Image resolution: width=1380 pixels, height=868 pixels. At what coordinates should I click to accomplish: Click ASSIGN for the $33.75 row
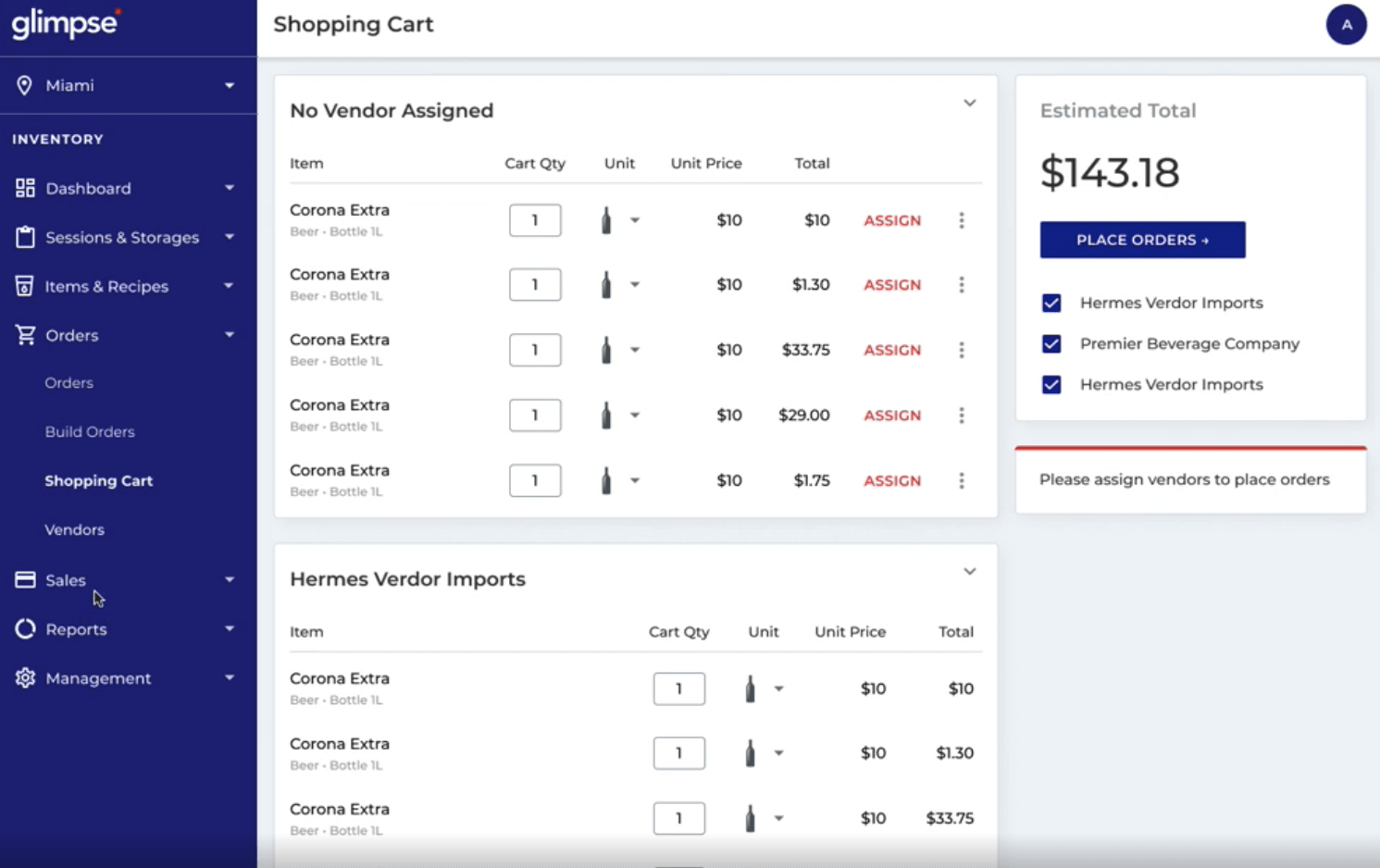892,350
